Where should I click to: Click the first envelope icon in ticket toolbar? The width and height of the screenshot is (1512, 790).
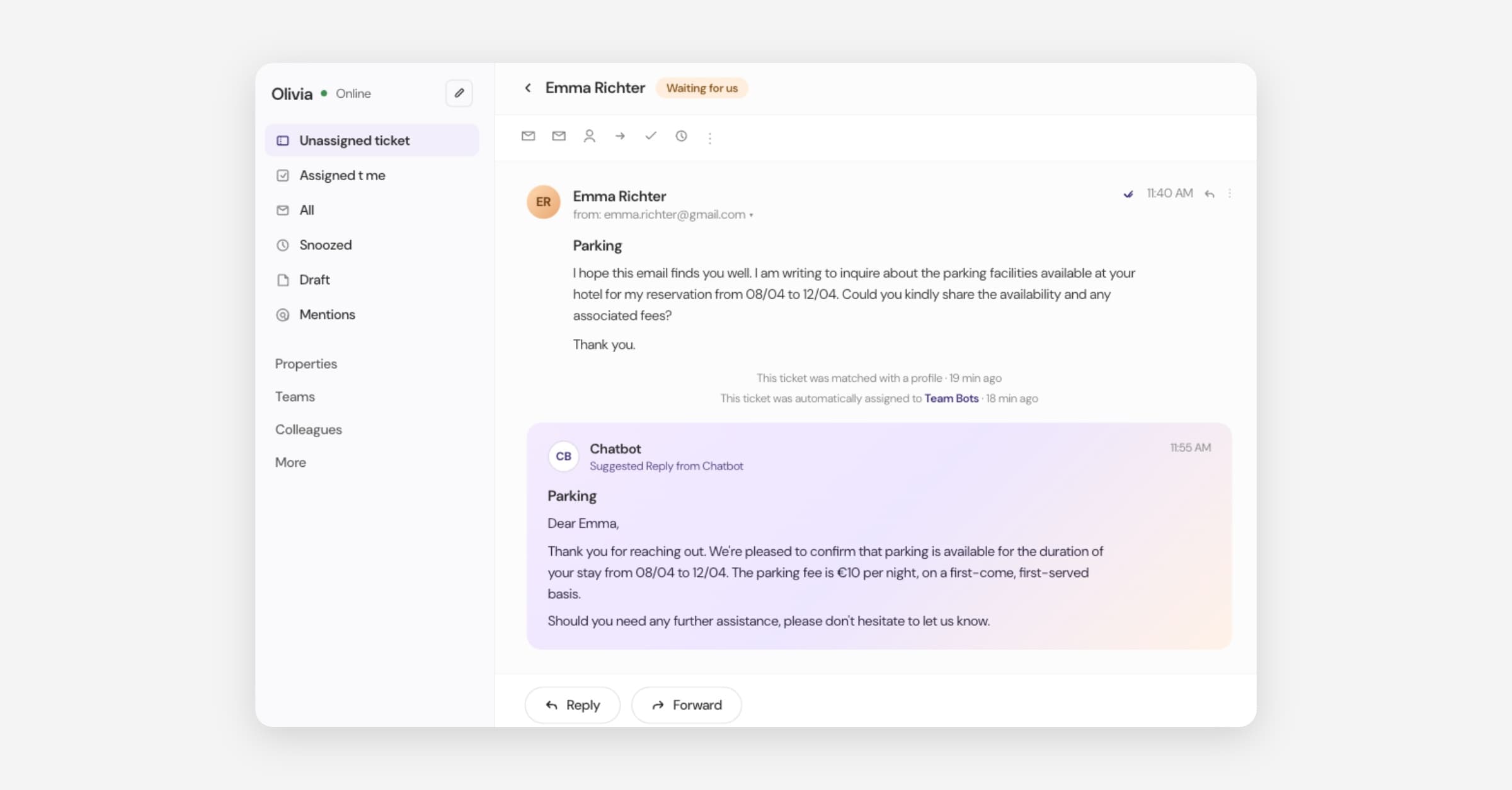click(x=529, y=135)
